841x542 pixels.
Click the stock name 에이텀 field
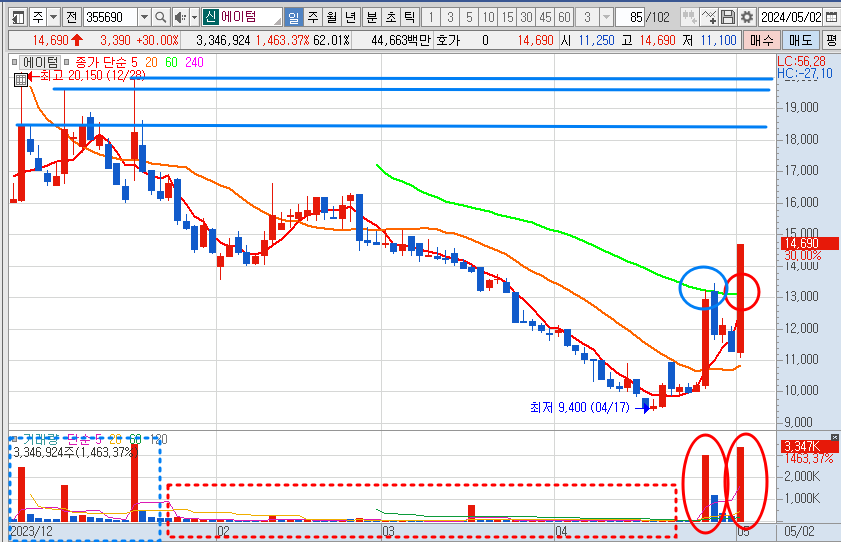[x=250, y=18]
